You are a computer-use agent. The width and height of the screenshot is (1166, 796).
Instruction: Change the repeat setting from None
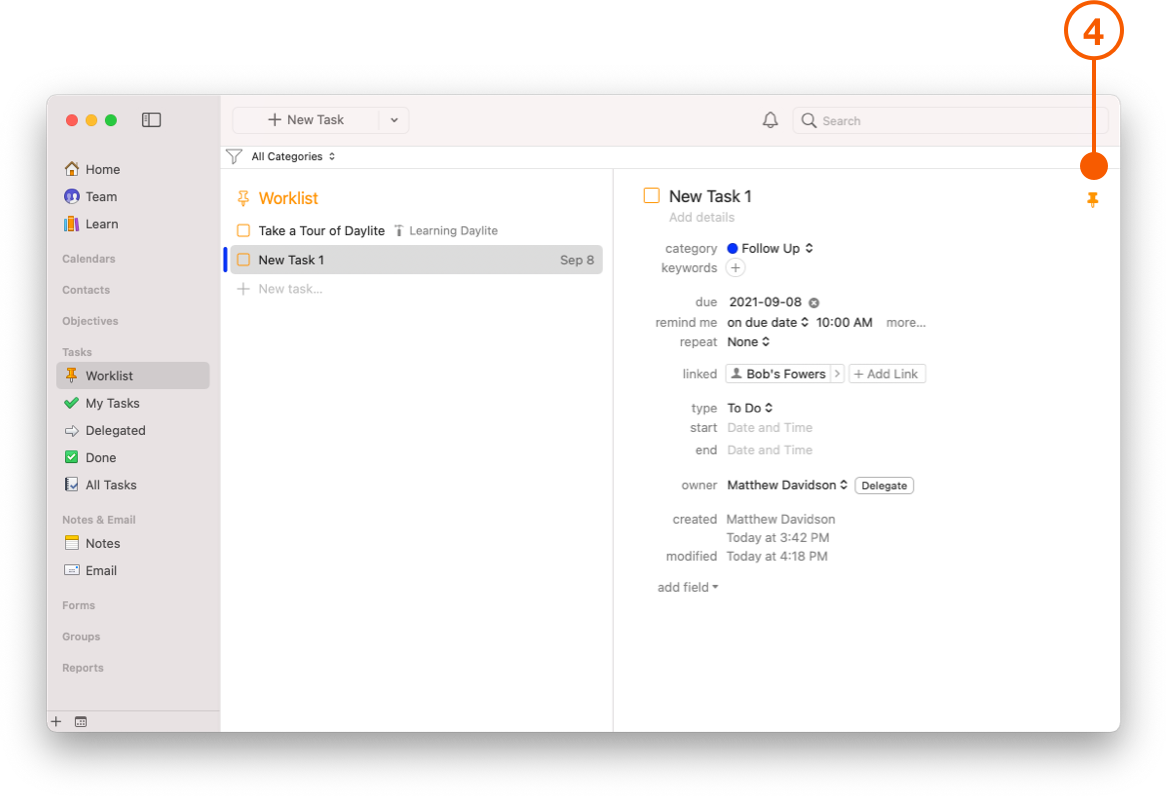coord(748,341)
